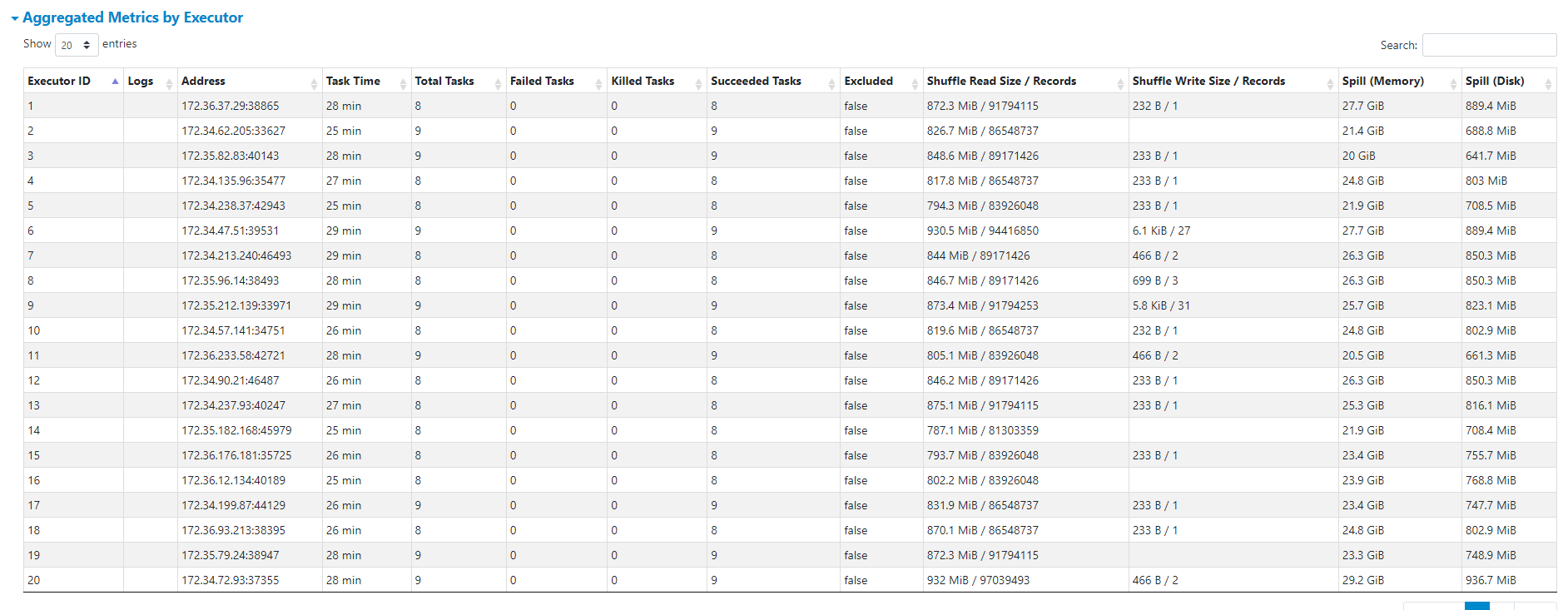This screenshot has height=610, width=1568.
Task: Click the 768.8 MiB spill disk cell
Action: click(x=1491, y=480)
